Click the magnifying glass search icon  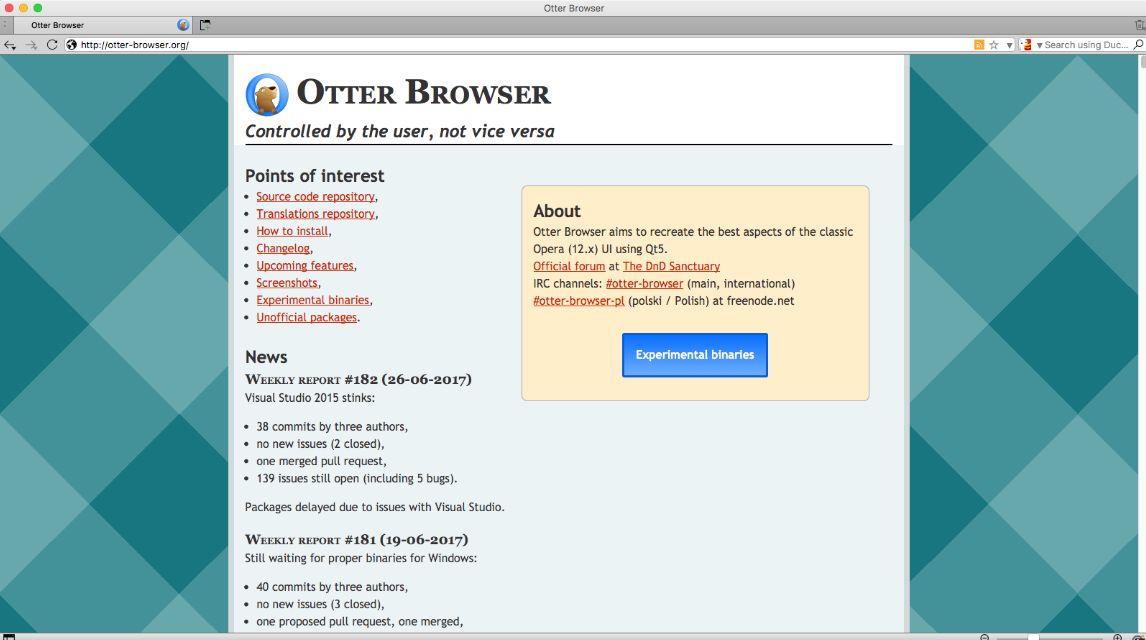pyautogui.click(x=1138, y=45)
